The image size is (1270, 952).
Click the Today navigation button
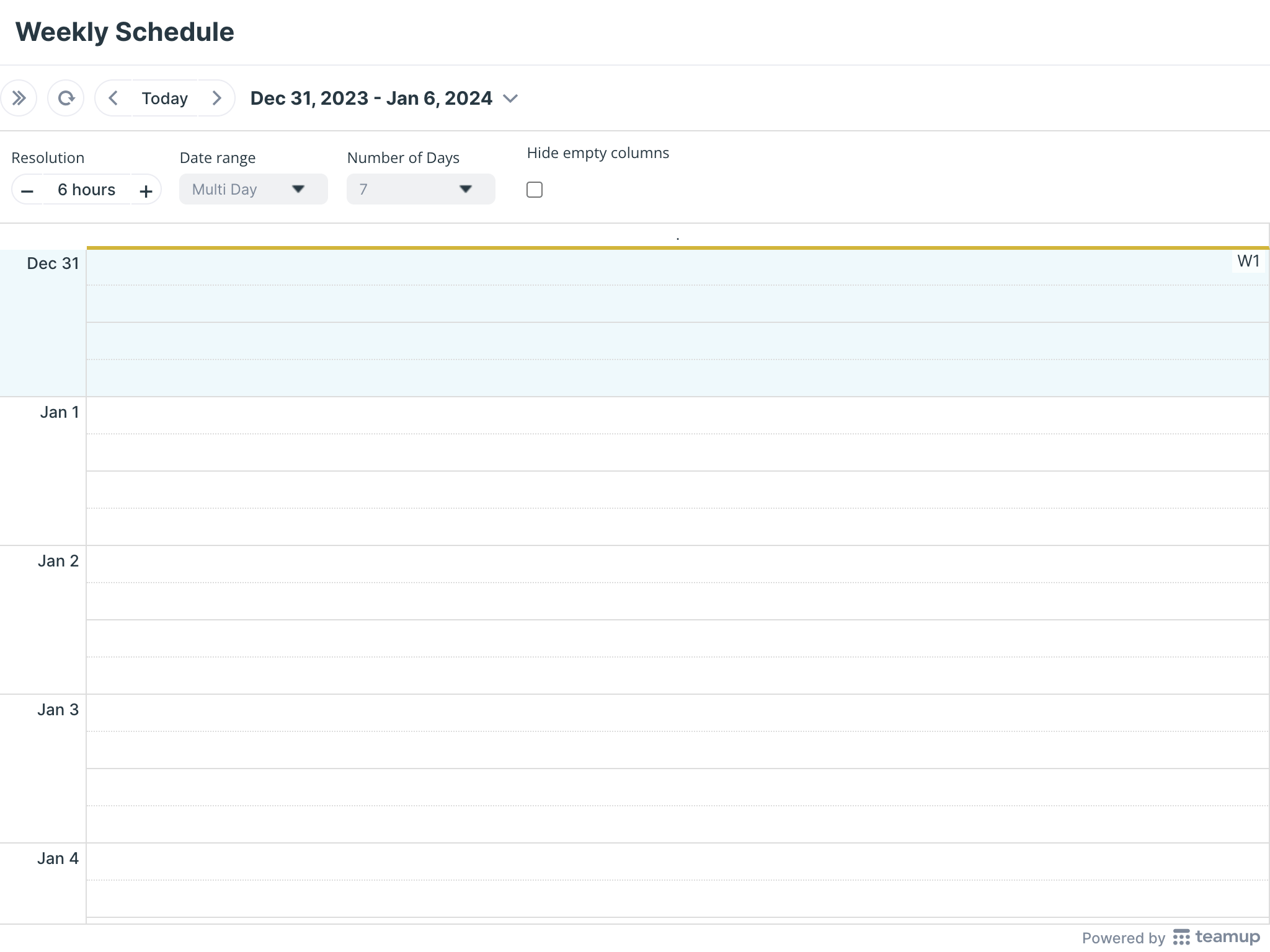coord(164,98)
